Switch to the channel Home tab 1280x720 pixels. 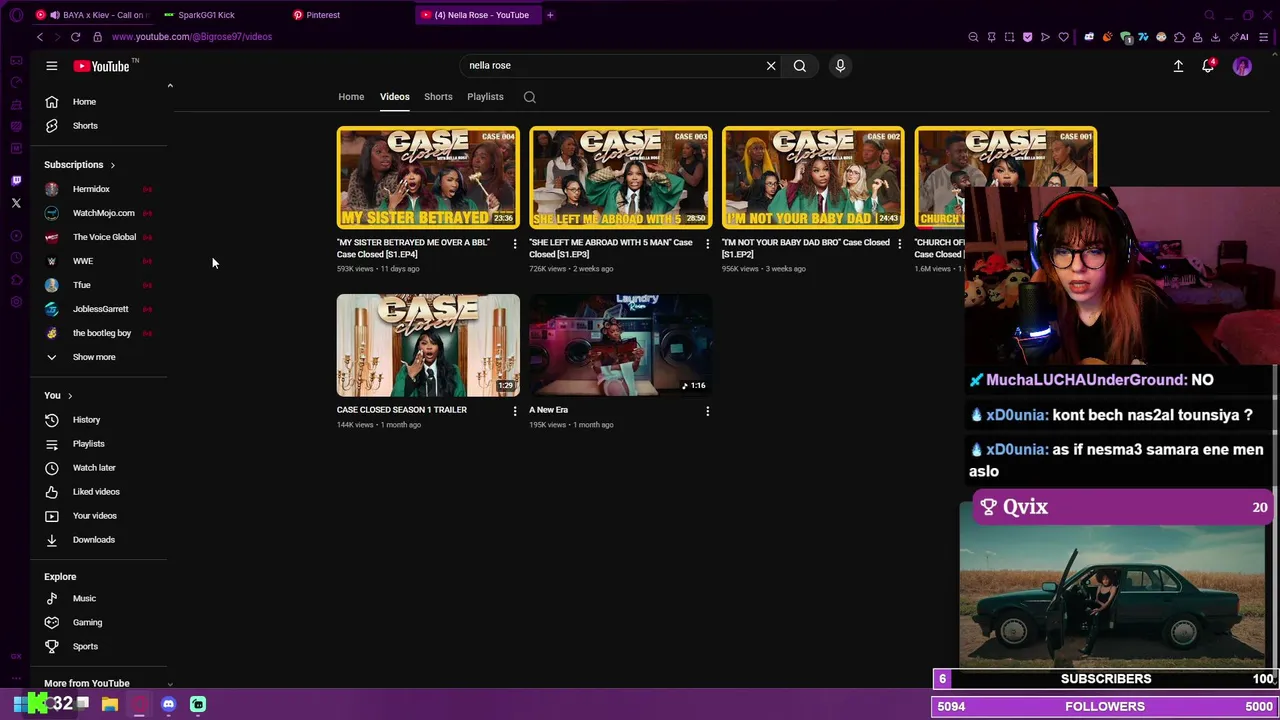pyautogui.click(x=351, y=97)
